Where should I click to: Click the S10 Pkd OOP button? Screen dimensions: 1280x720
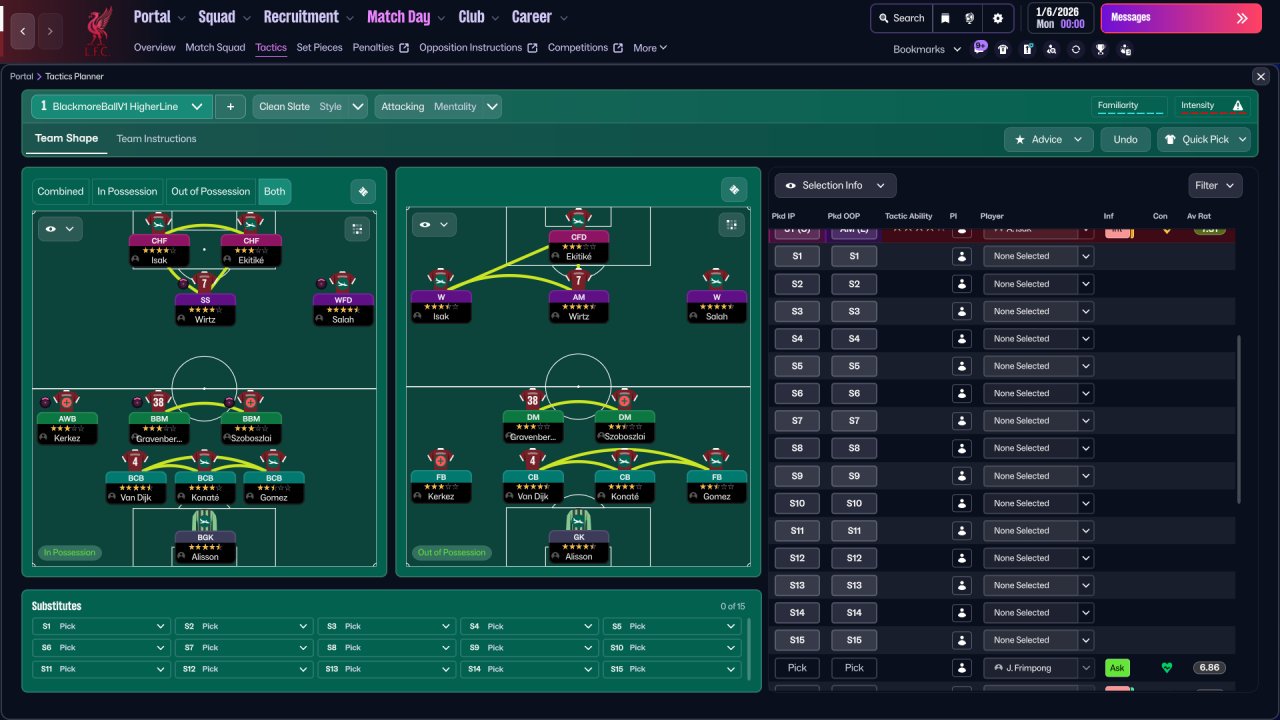click(854, 503)
